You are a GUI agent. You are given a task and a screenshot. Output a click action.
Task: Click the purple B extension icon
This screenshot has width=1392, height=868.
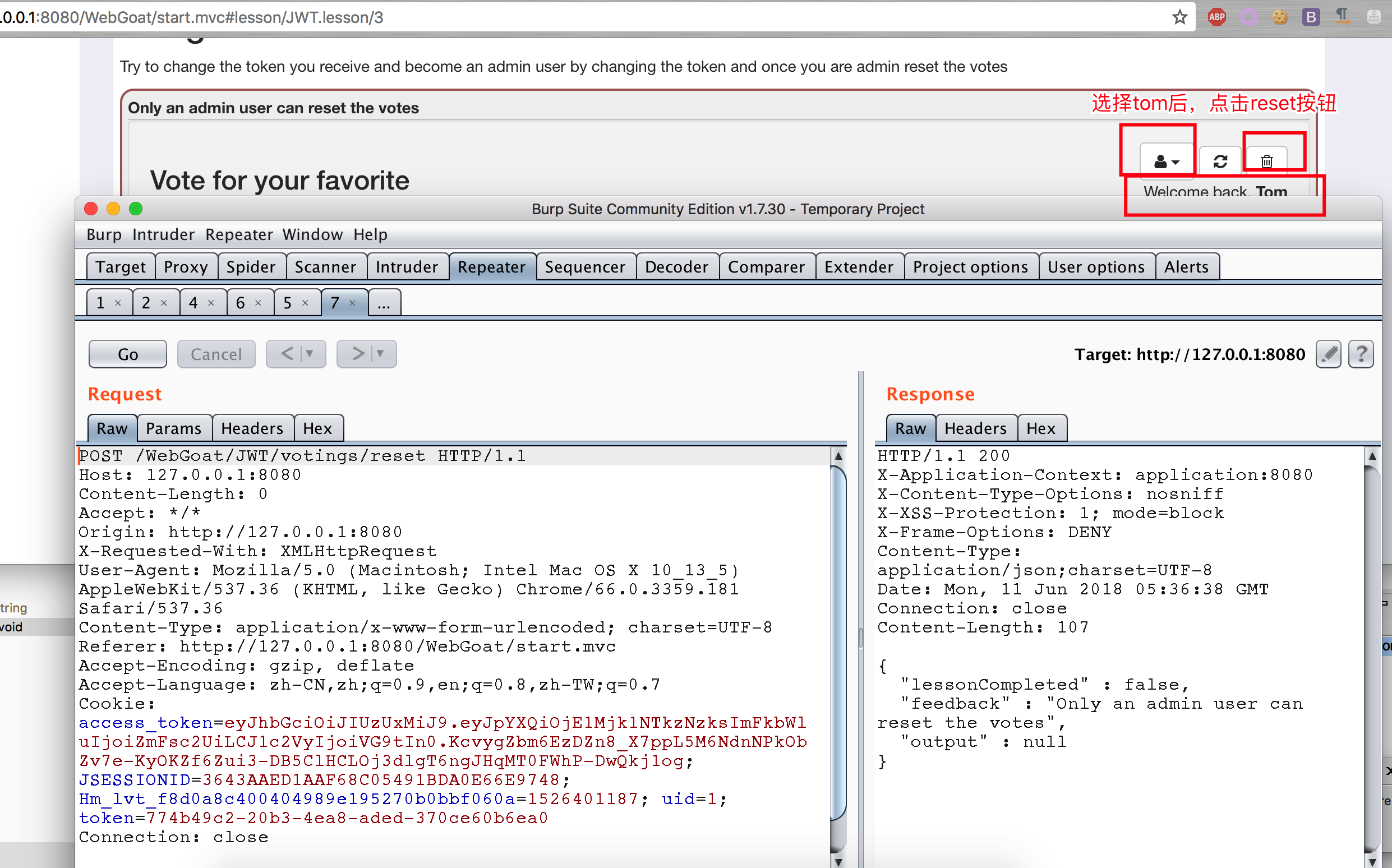tap(1311, 17)
